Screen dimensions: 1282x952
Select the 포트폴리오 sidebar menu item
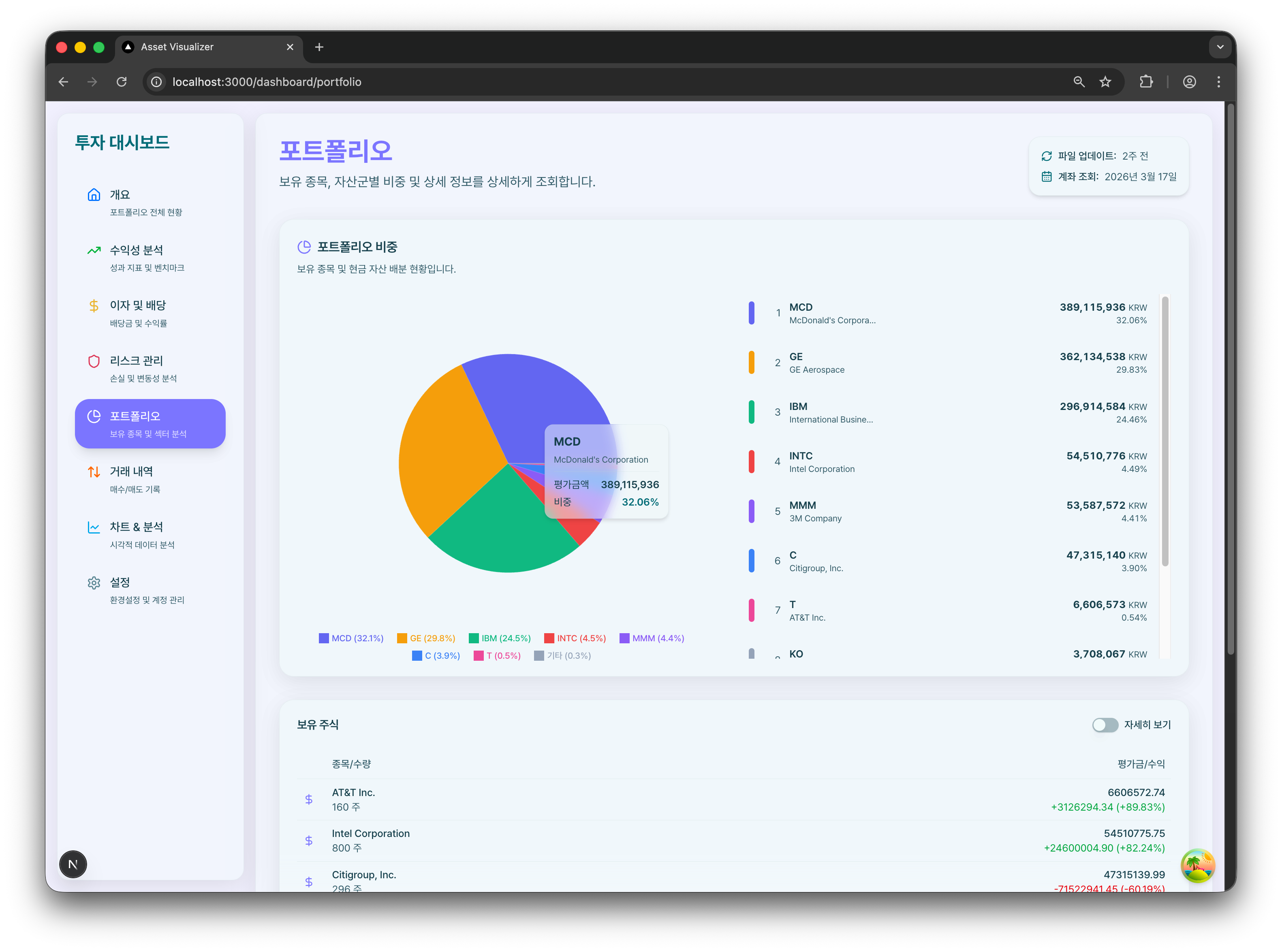click(x=150, y=424)
